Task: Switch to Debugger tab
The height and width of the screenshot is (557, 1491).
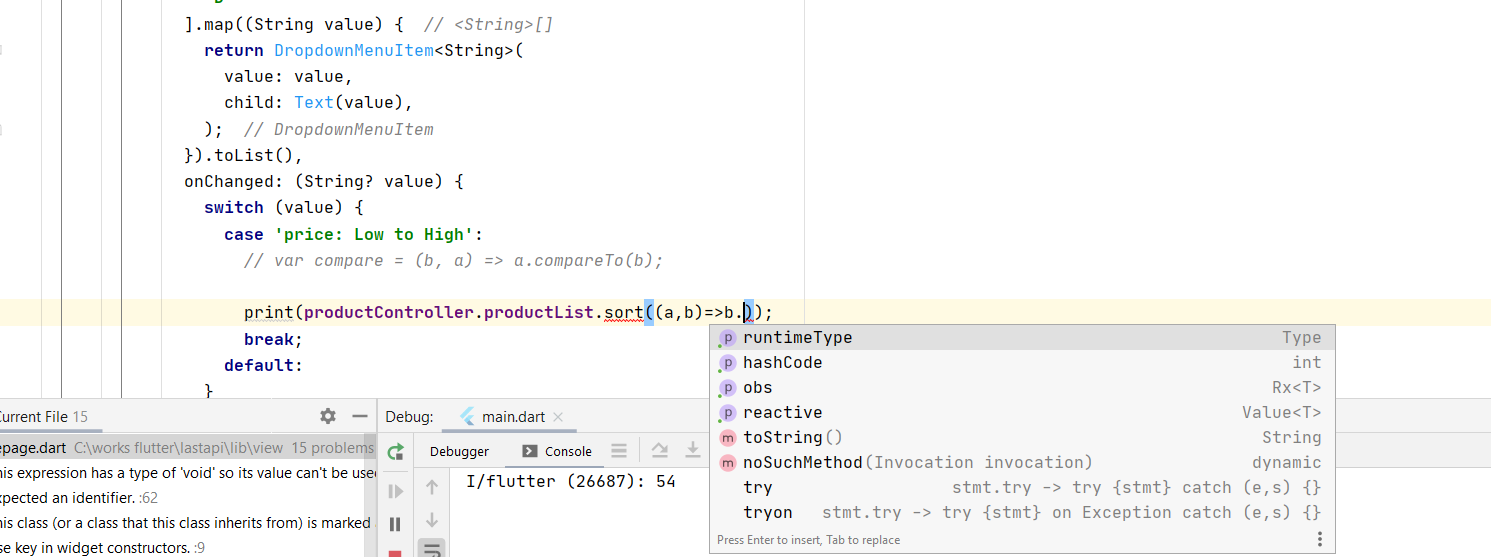Action: point(459,451)
